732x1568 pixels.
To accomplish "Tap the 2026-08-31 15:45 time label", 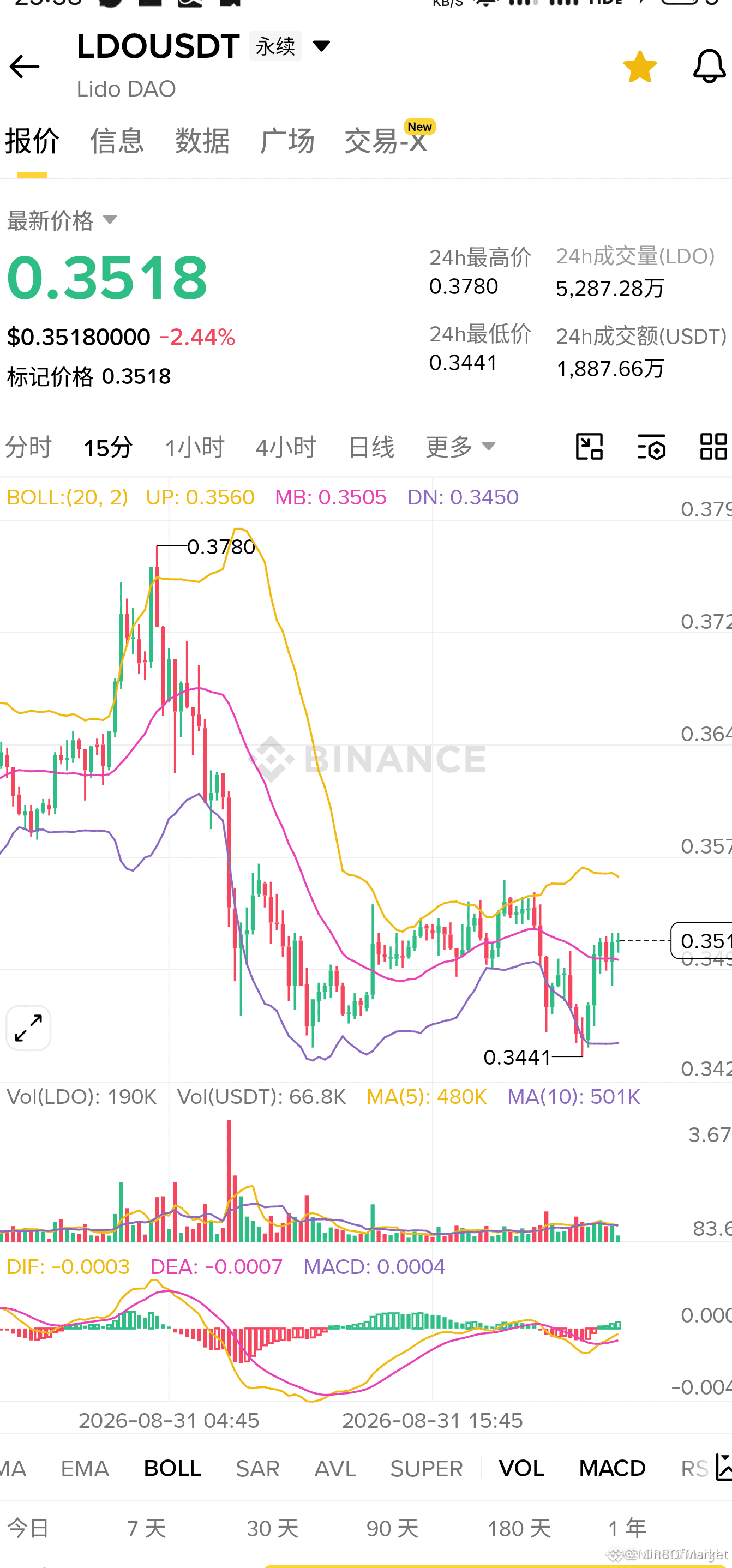I will point(433,1421).
